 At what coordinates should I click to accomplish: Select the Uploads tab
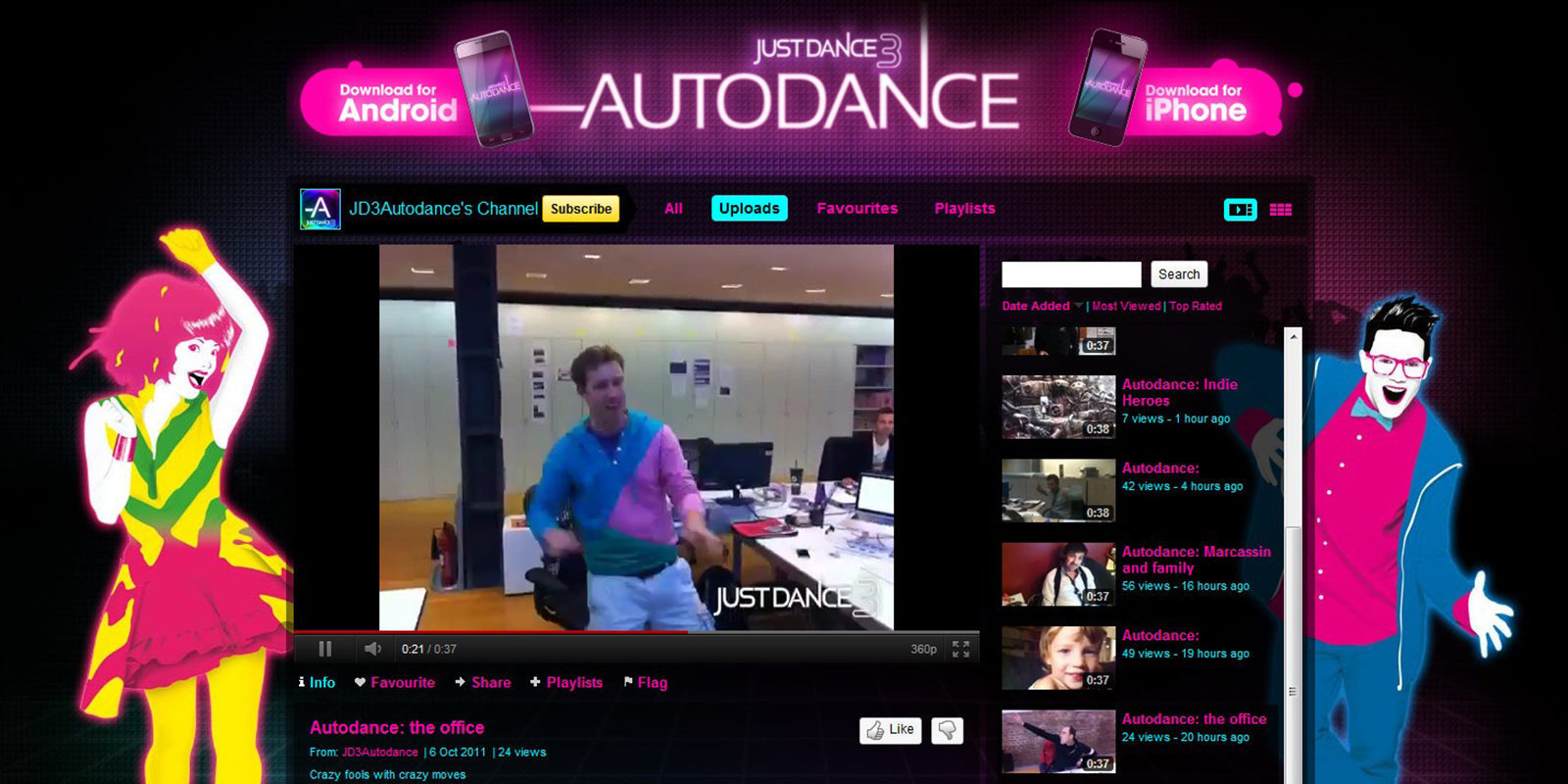click(x=749, y=208)
